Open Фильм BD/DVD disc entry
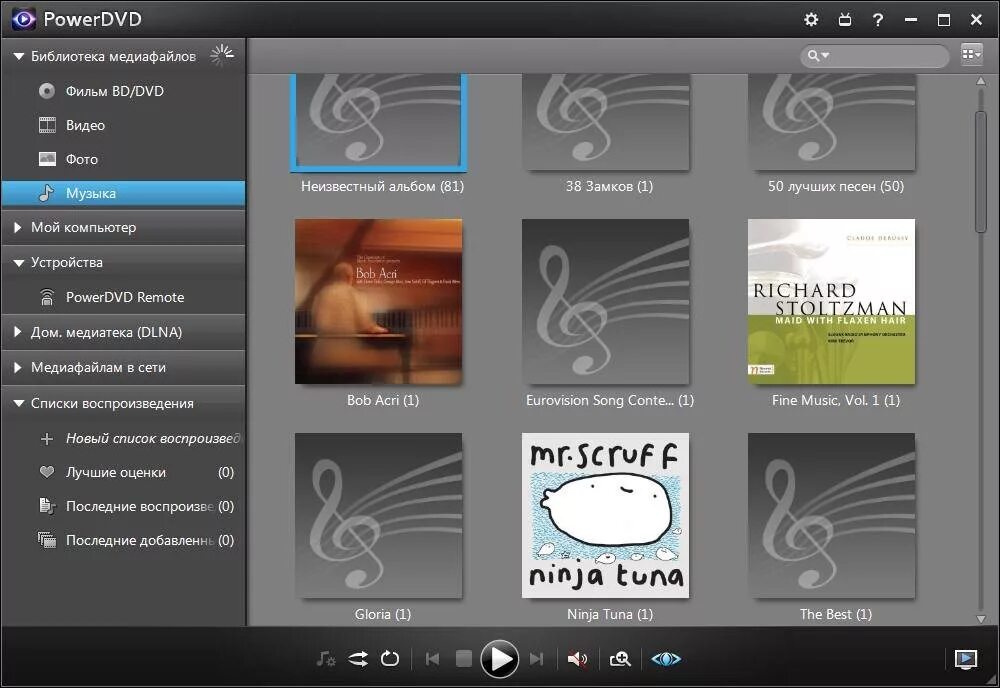This screenshot has height=688, width=1000. pos(123,91)
